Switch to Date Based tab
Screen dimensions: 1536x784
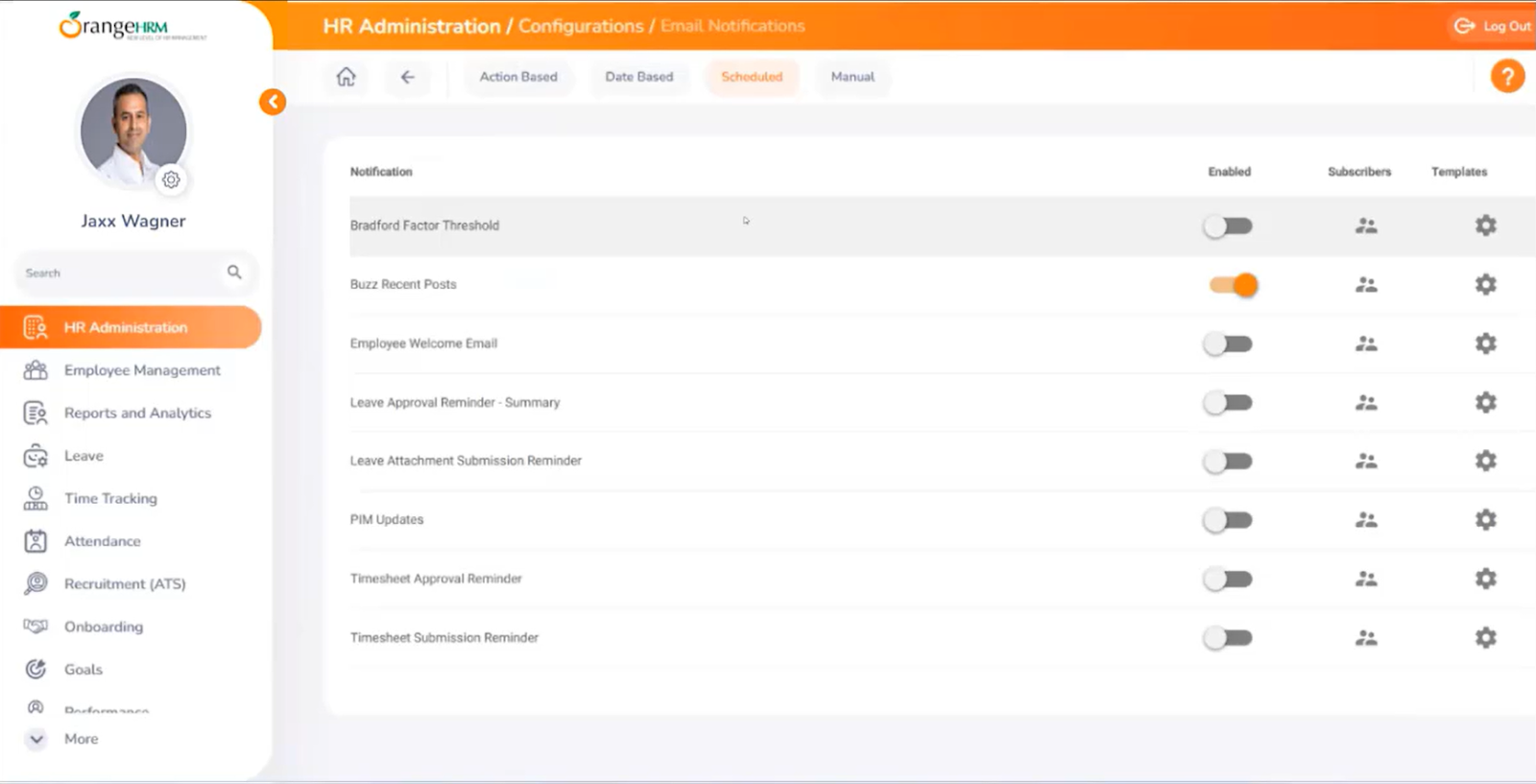tap(639, 77)
